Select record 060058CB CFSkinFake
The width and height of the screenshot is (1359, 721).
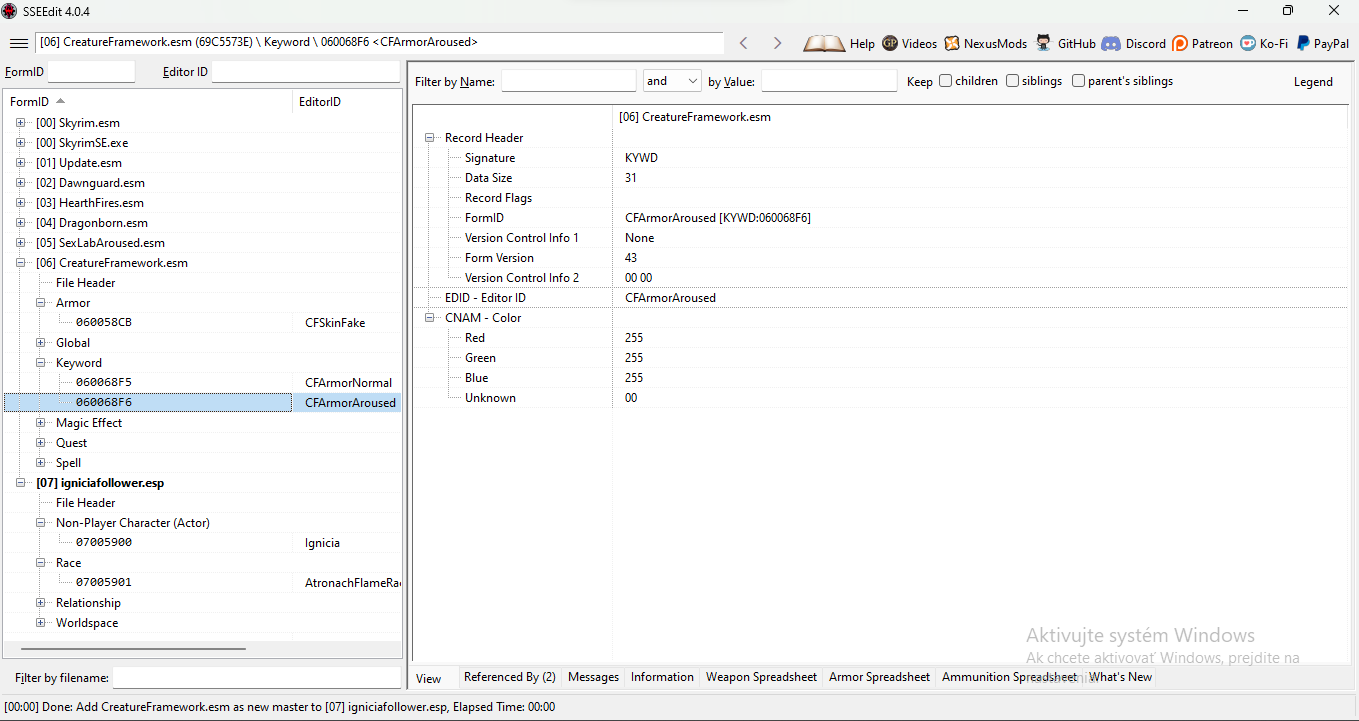click(x=202, y=323)
